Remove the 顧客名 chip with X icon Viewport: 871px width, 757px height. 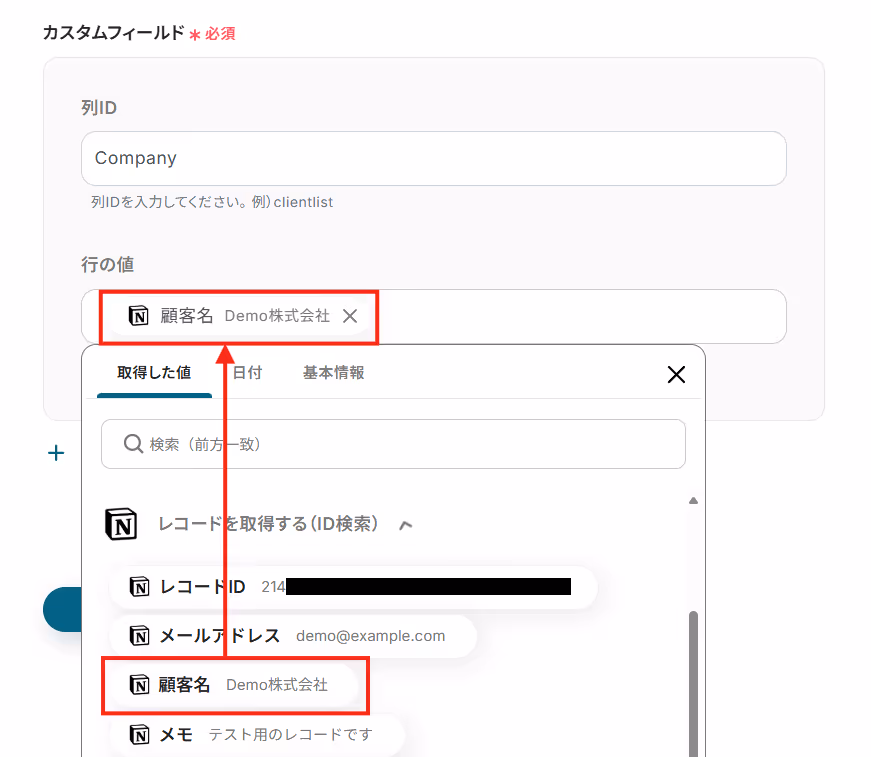pos(350,316)
